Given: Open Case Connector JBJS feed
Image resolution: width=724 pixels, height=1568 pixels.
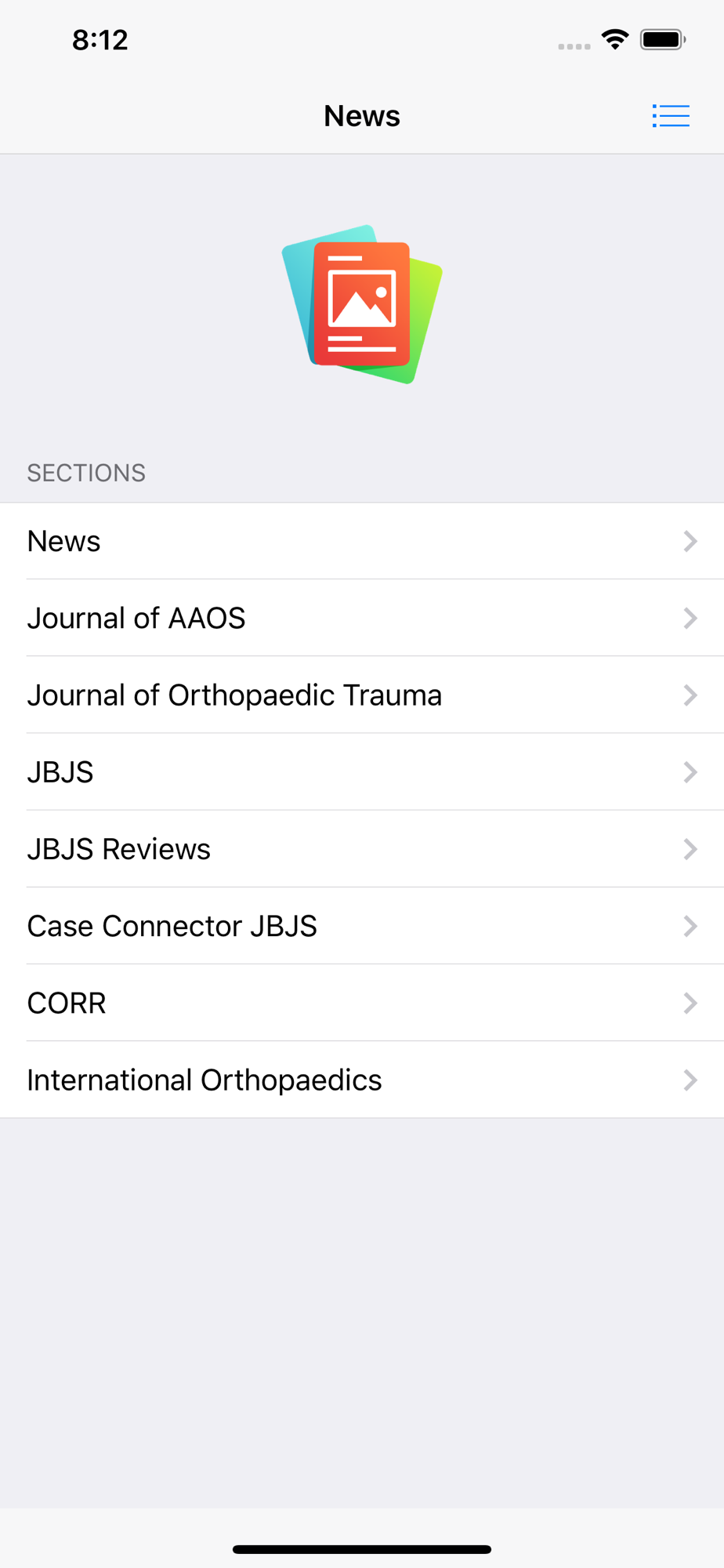Looking at the screenshot, I should pyautogui.click(x=362, y=925).
